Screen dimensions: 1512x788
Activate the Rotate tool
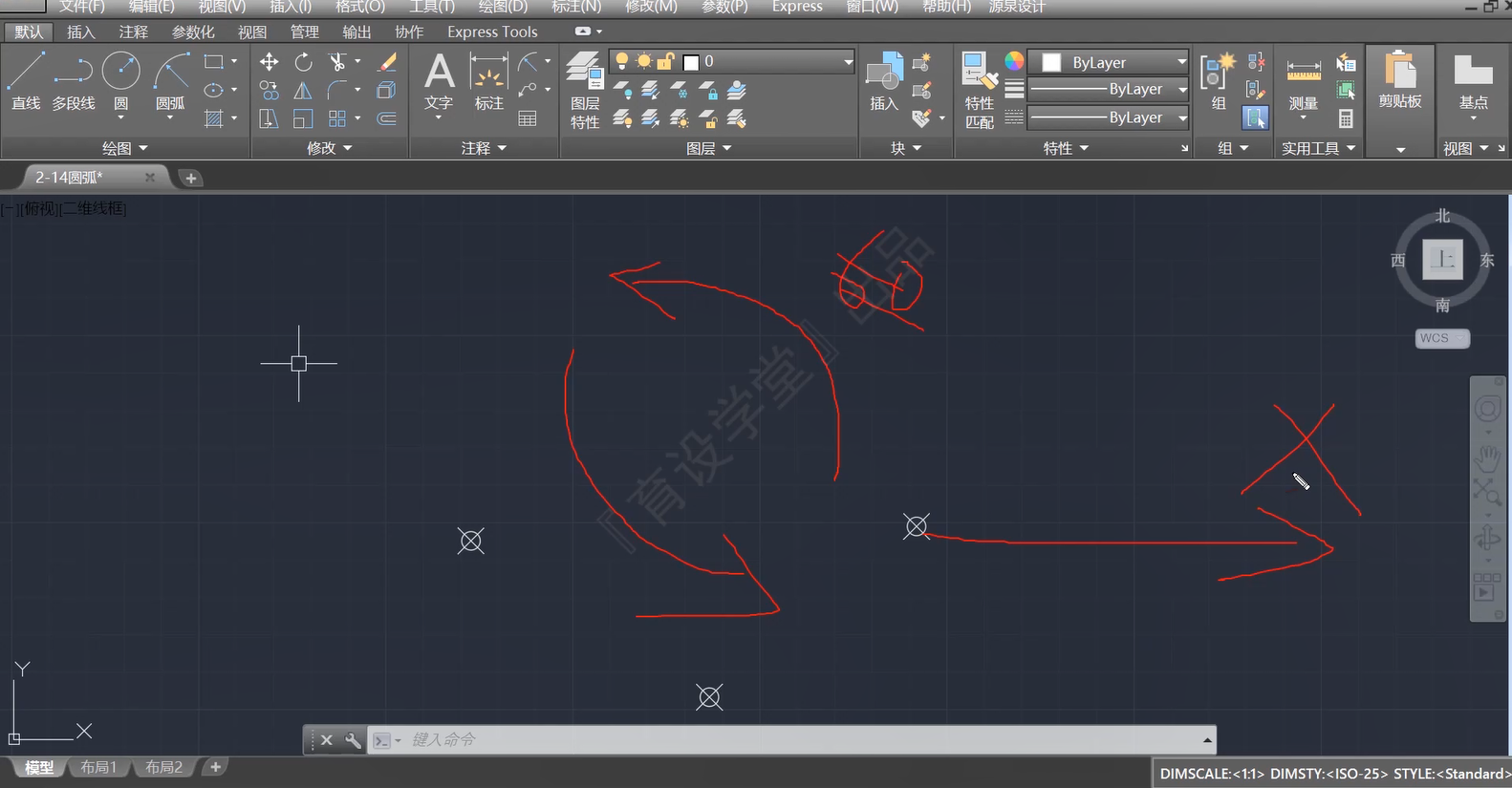(x=303, y=62)
